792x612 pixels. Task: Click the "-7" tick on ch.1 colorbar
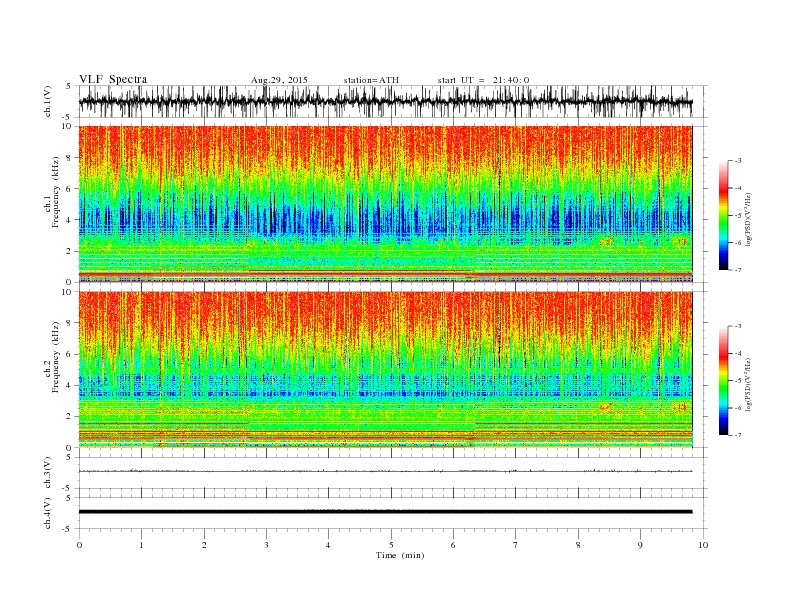click(738, 270)
